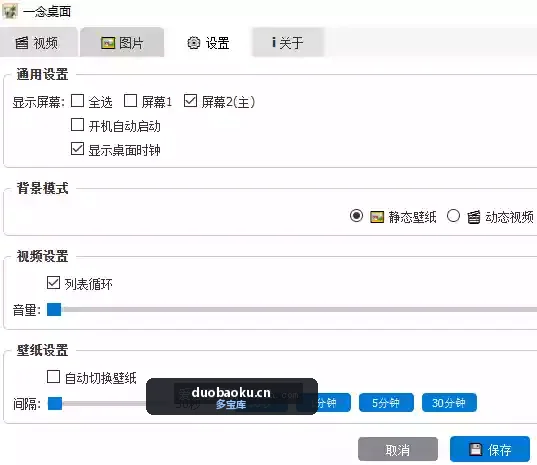Screen dimensions: 537x465
Task: Click the 显示屏幕: label
Action: tap(39, 102)
